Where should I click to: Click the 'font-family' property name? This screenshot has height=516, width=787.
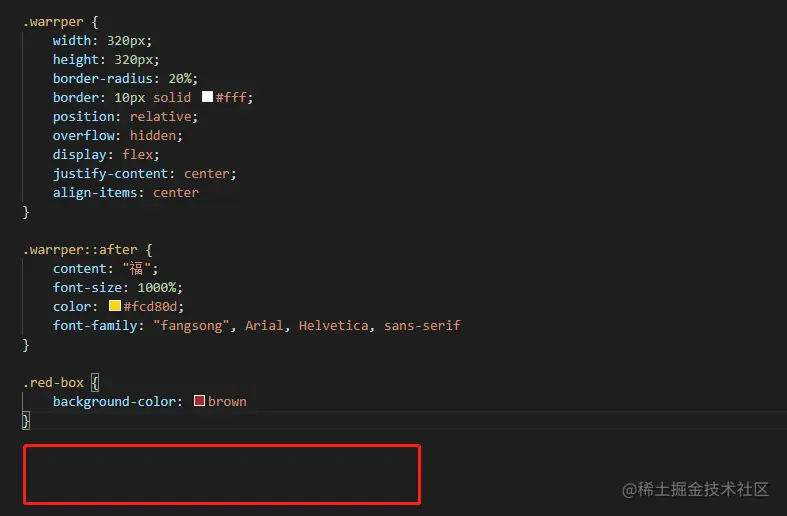coord(95,326)
